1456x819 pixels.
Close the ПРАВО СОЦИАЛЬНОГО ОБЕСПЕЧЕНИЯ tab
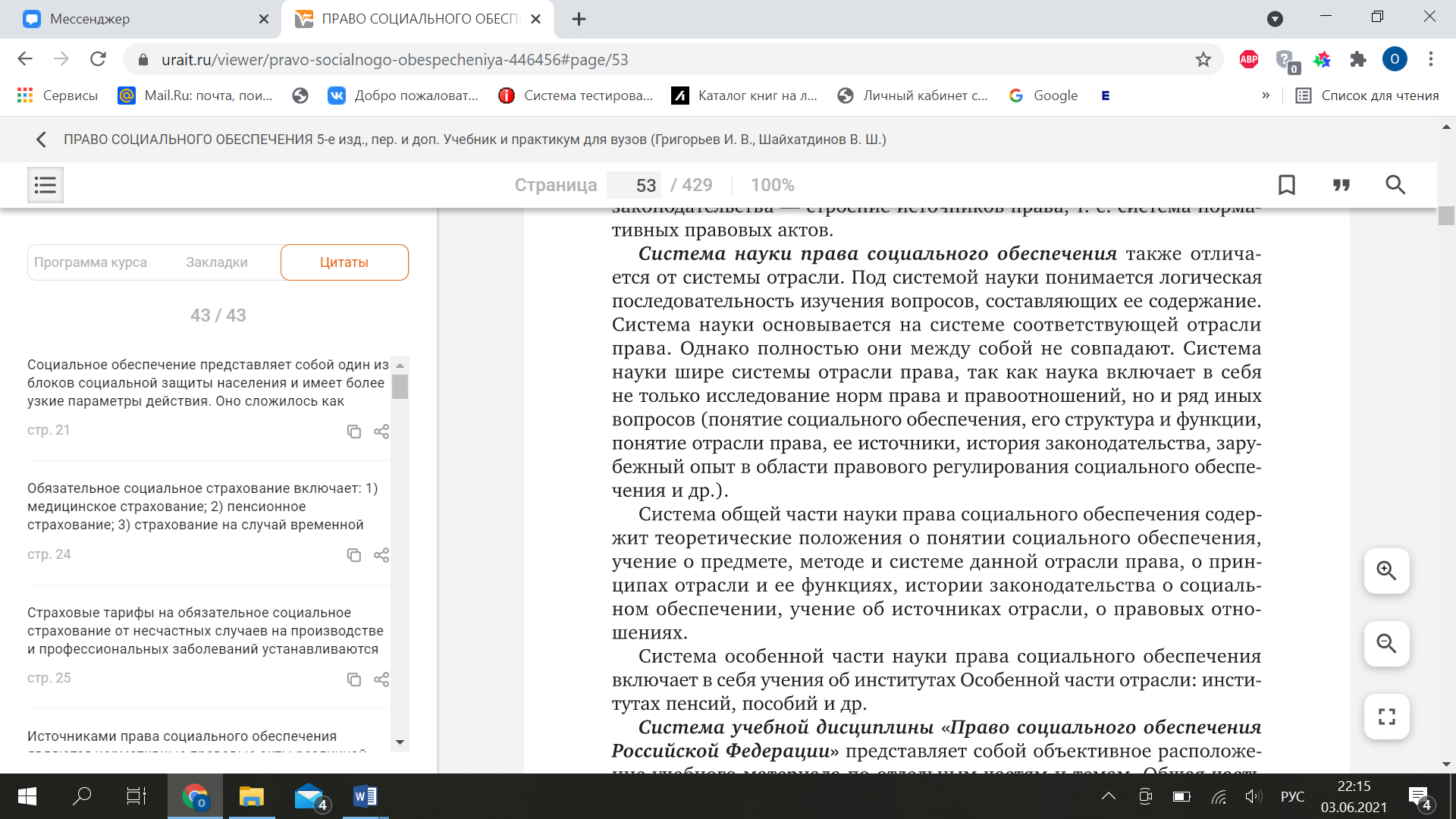tap(536, 19)
